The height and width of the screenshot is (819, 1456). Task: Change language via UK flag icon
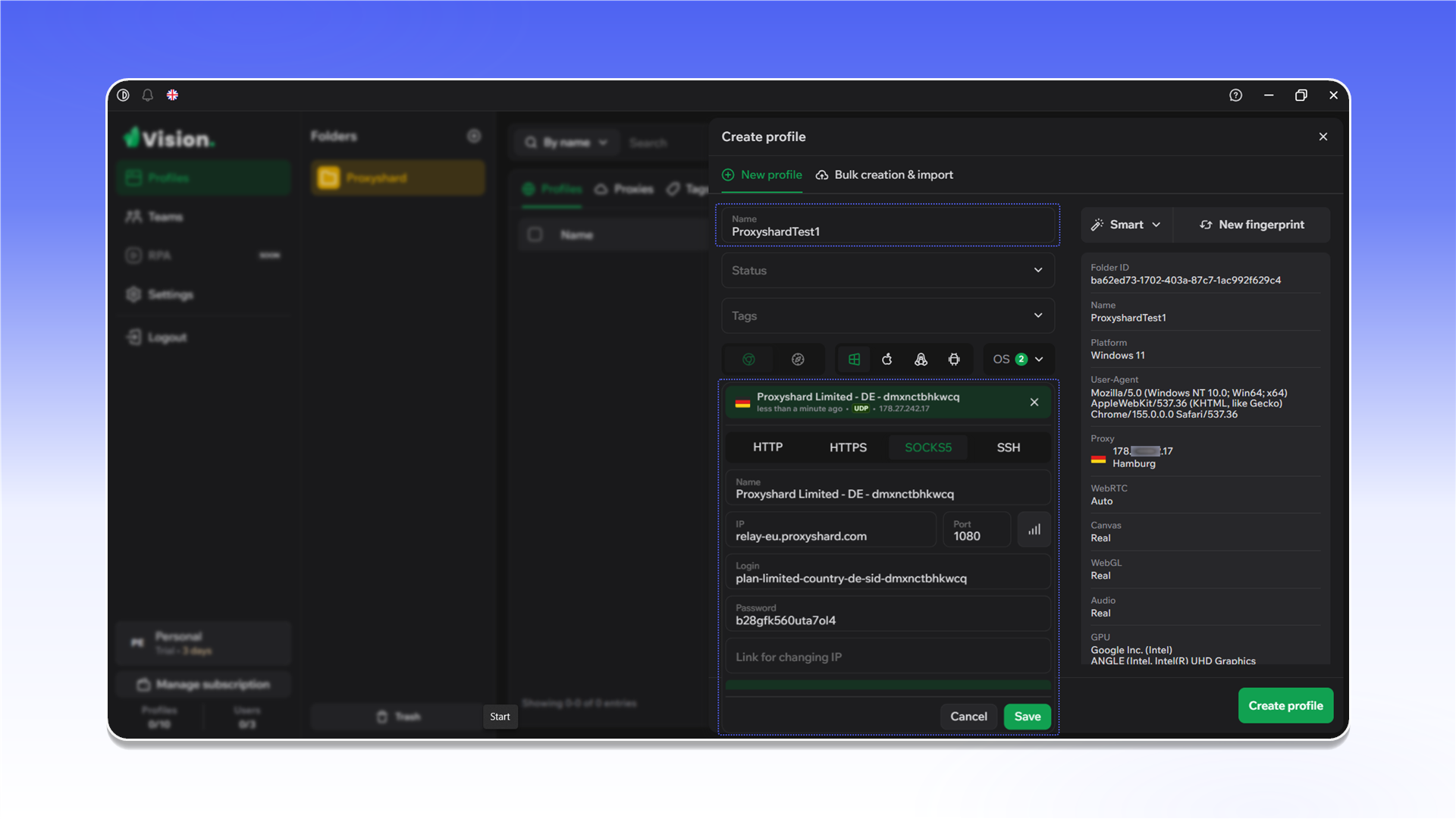[x=172, y=95]
